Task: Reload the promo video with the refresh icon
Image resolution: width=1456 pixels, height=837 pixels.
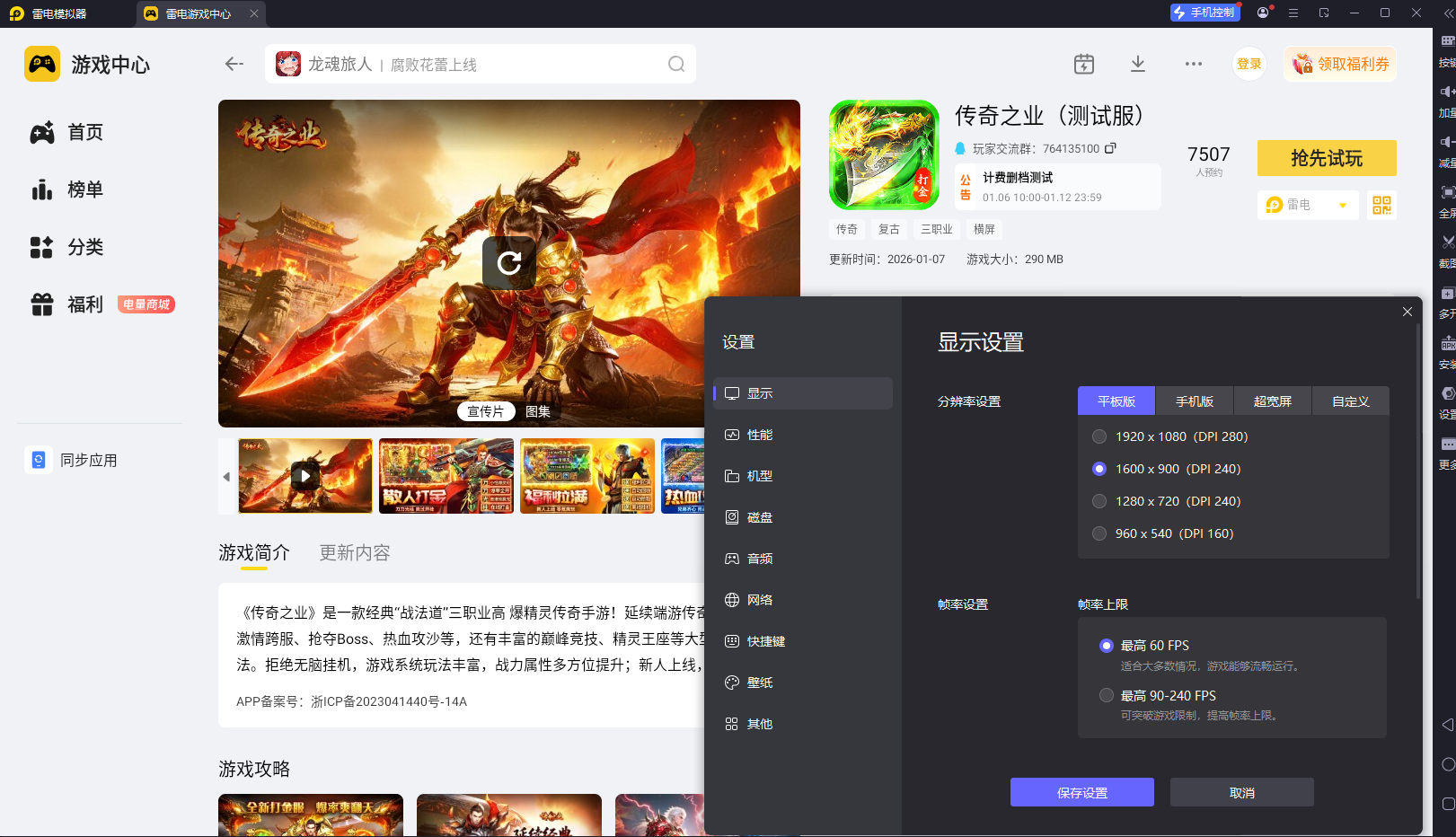Action: (x=509, y=263)
